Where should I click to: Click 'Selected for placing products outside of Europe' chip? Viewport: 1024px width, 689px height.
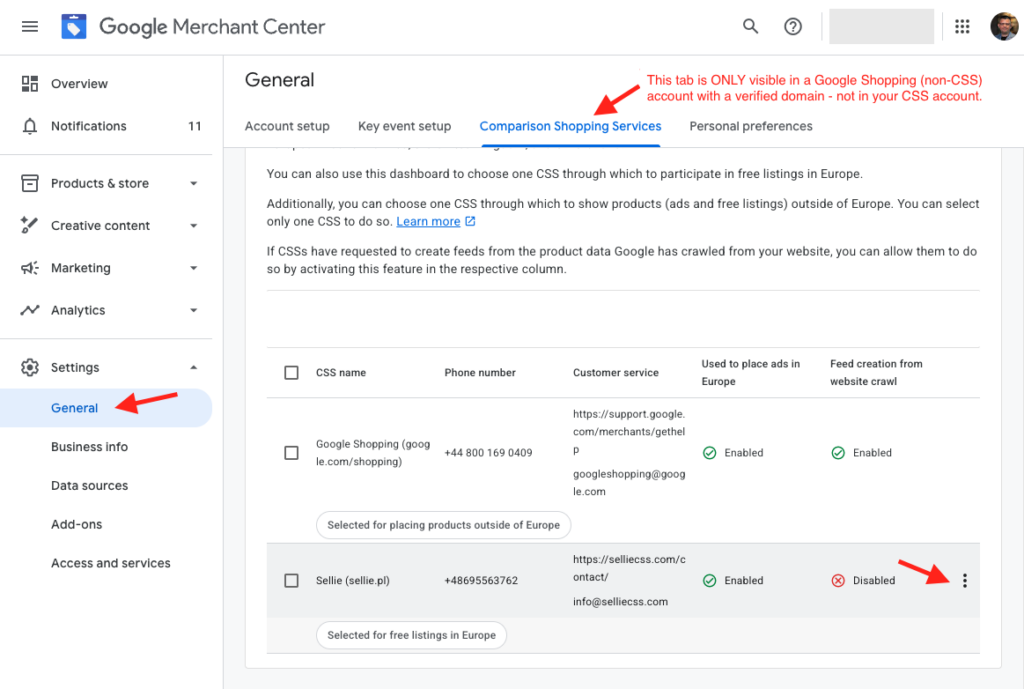tap(443, 525)
